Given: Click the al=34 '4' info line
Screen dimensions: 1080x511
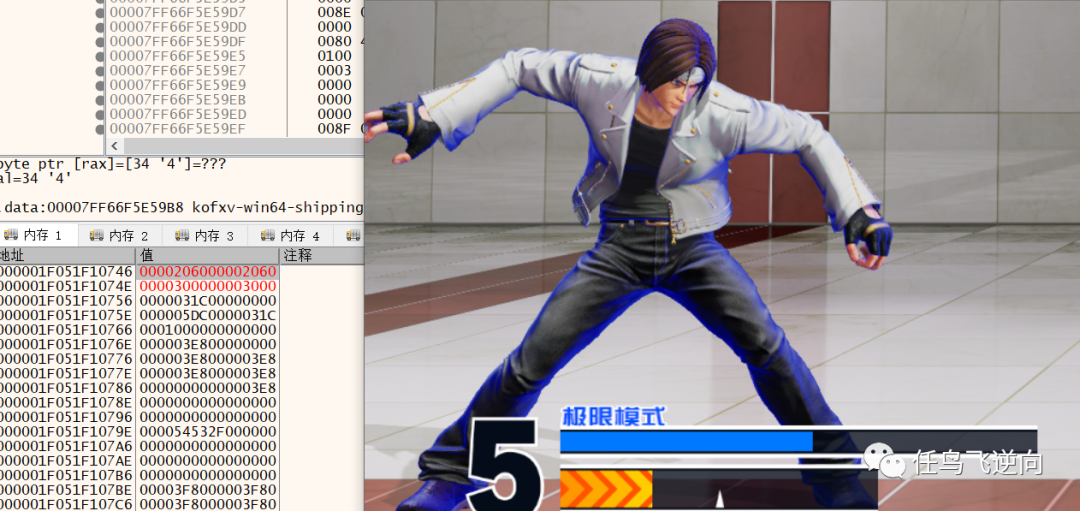Looking at the screenshot, I should pyautogui.click(x=36, y=178).
